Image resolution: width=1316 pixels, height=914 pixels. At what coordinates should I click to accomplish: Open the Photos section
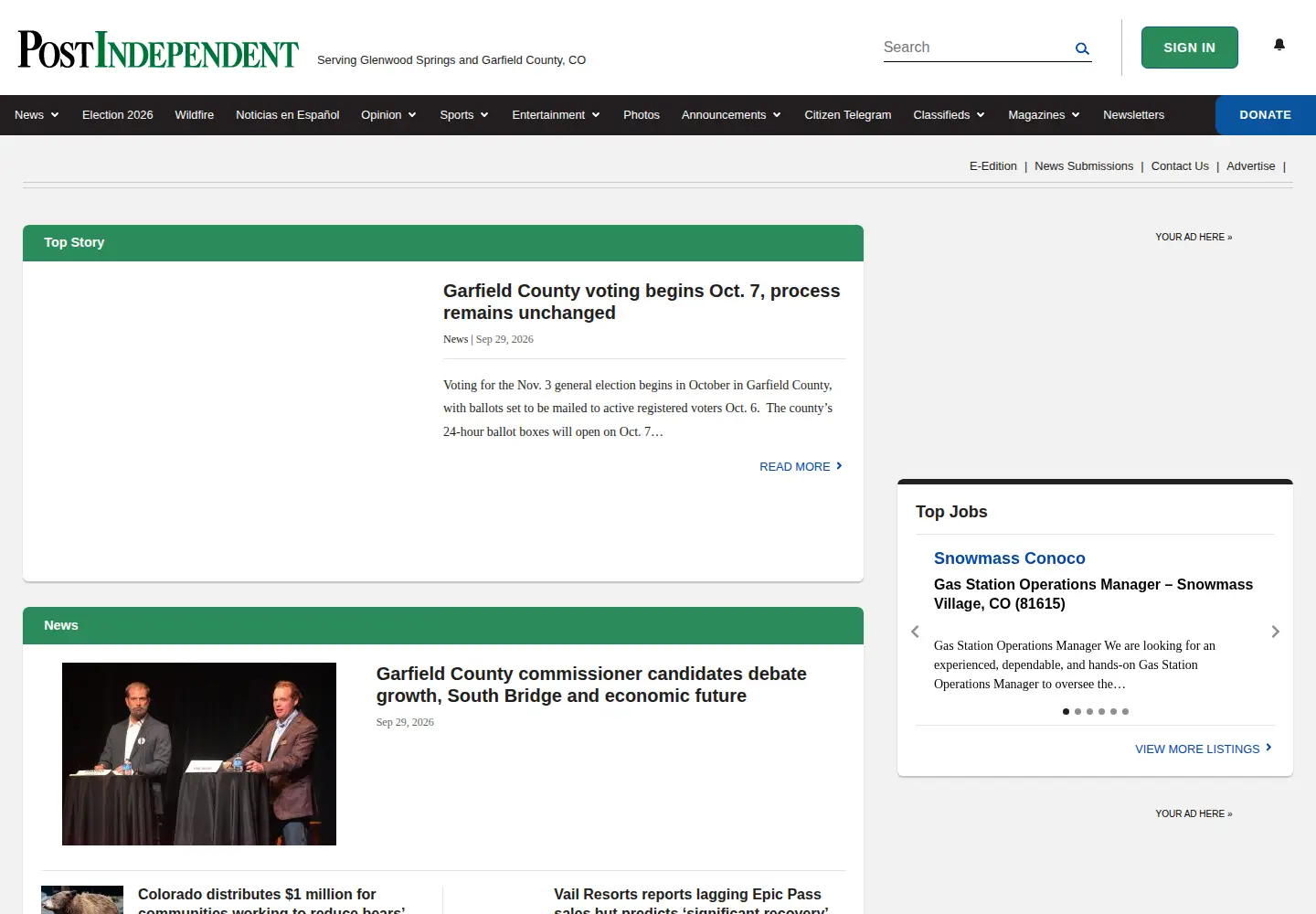pyautogui.click(x=642, y=115)
